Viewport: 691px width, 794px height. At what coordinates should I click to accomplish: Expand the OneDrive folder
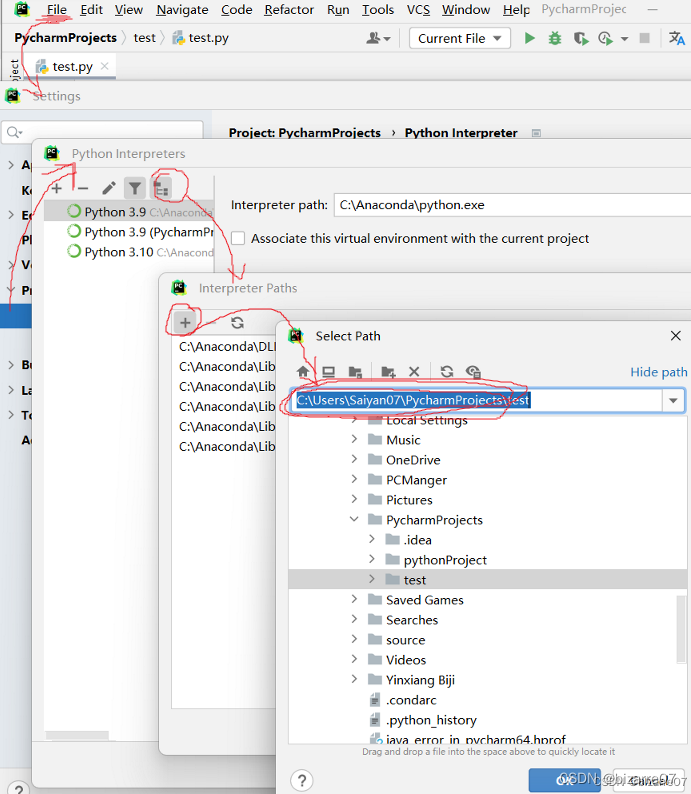tap(354, 459)
